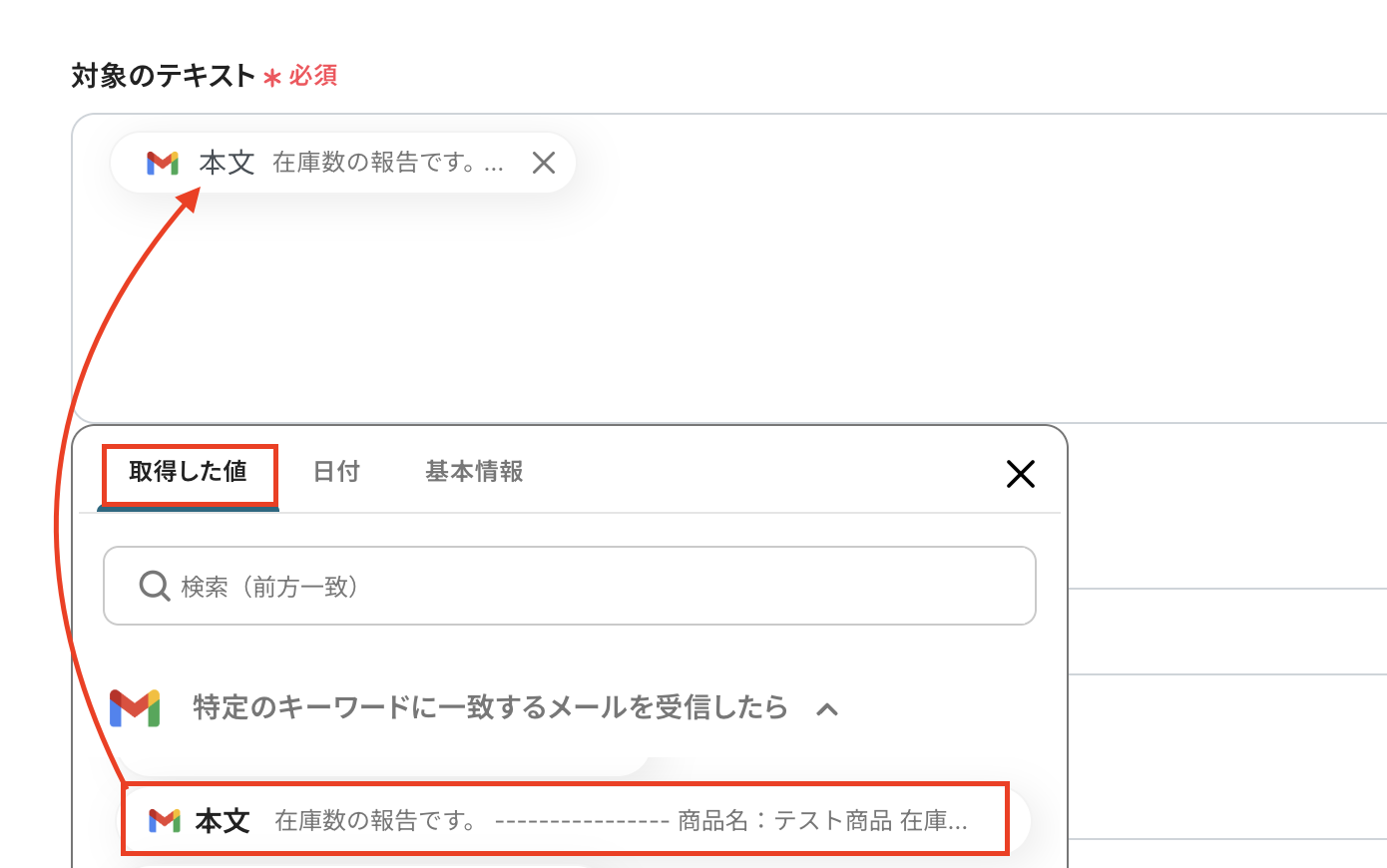Switch to the 取得した値 tab
The height and width of the screenshot is (868, 1387).
[x=189, y=472]
